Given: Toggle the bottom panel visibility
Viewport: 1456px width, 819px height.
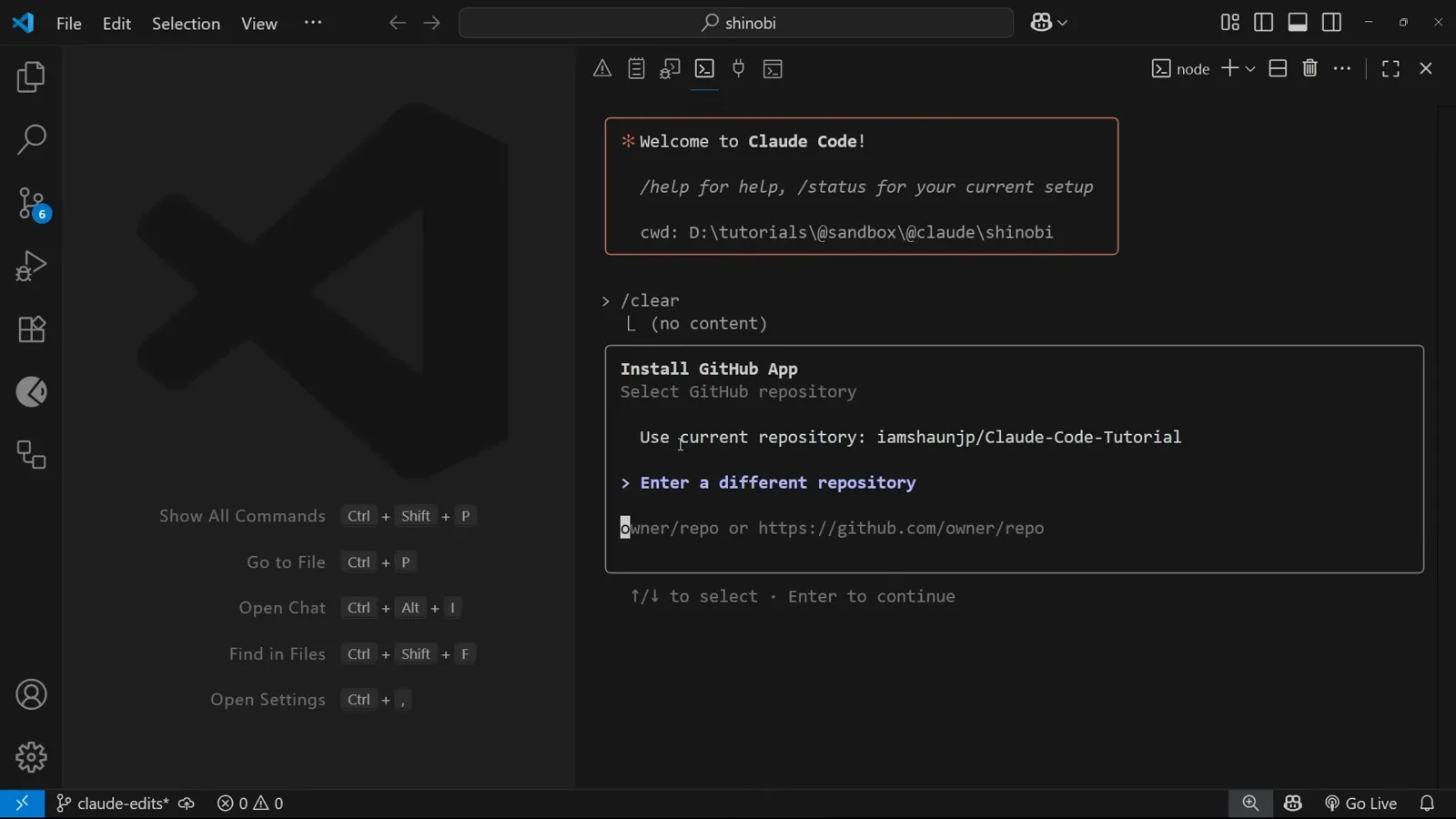Looking at the screenshot, I should 1298,23.
